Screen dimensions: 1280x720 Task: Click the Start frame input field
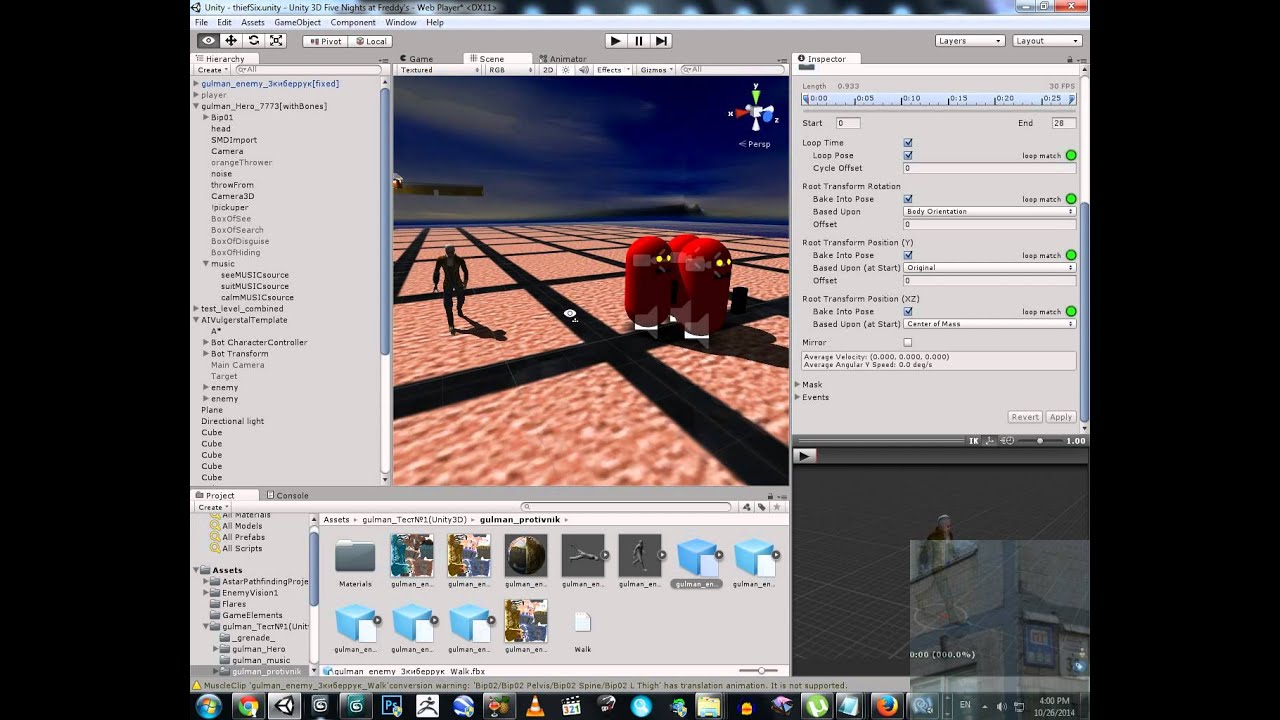point(847,123)
